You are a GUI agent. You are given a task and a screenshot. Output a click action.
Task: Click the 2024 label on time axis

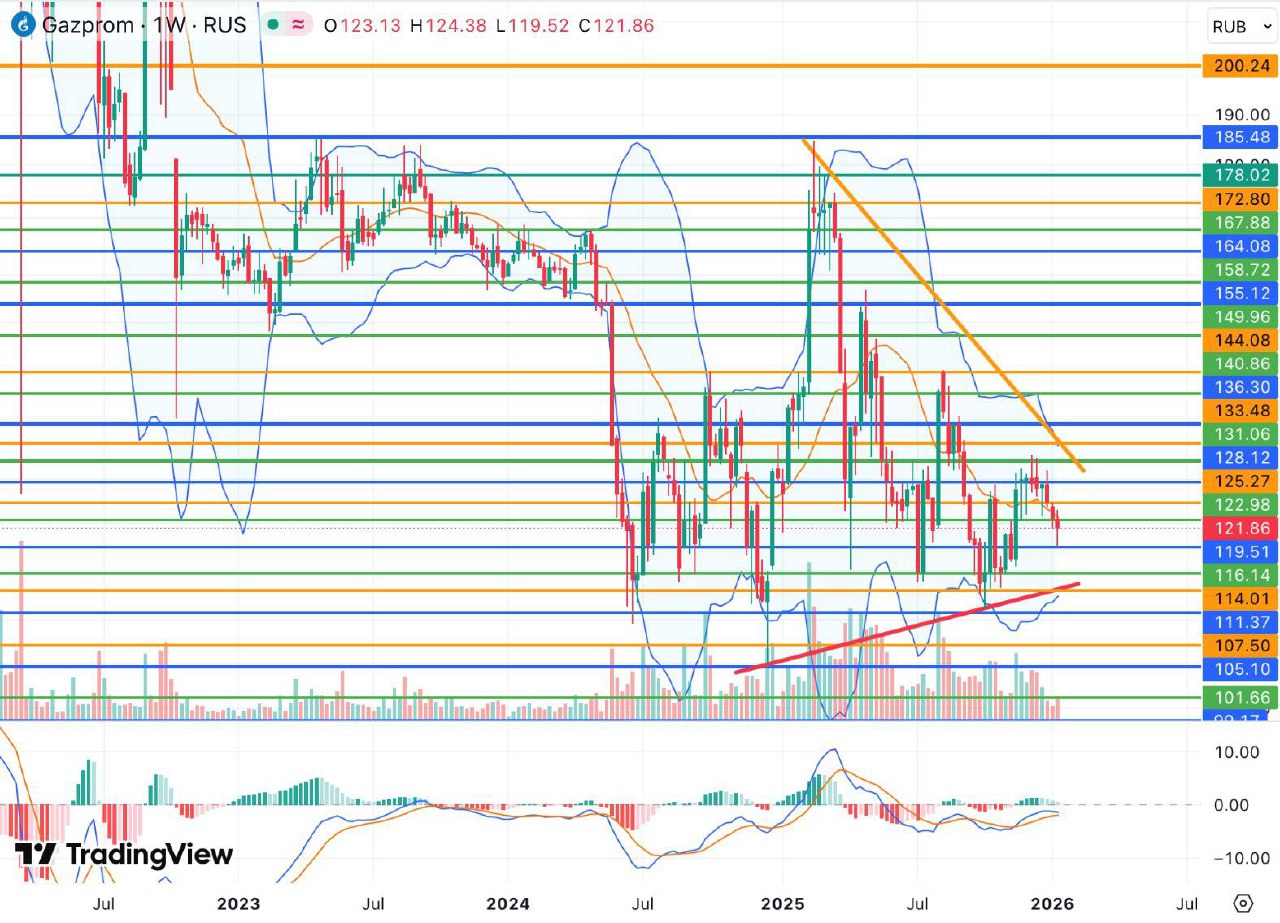[x=509, y=904]
